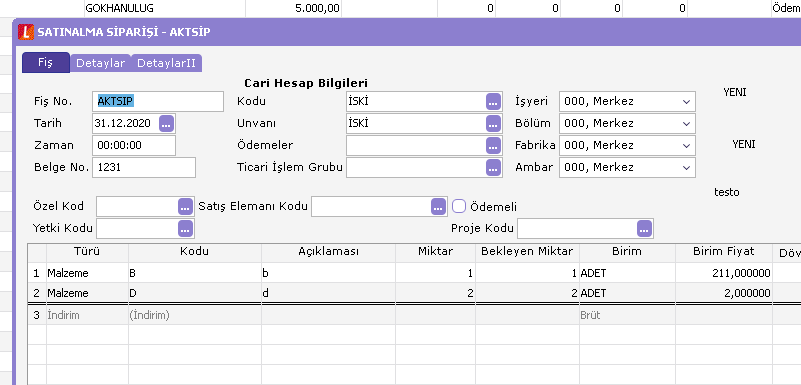Image resolution: width=801 pixels, height=385 pixels.
Task: Open lookup button for Özel Kod
Action: [185, 207]
